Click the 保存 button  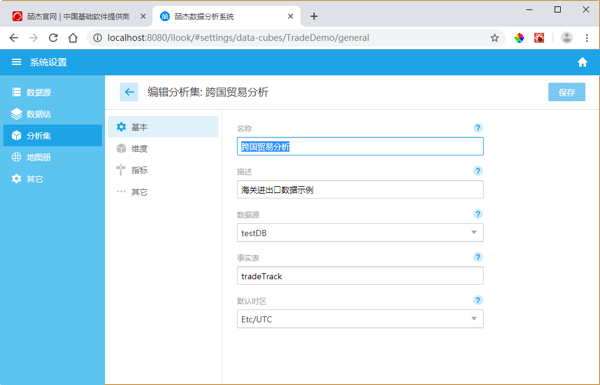566,92
